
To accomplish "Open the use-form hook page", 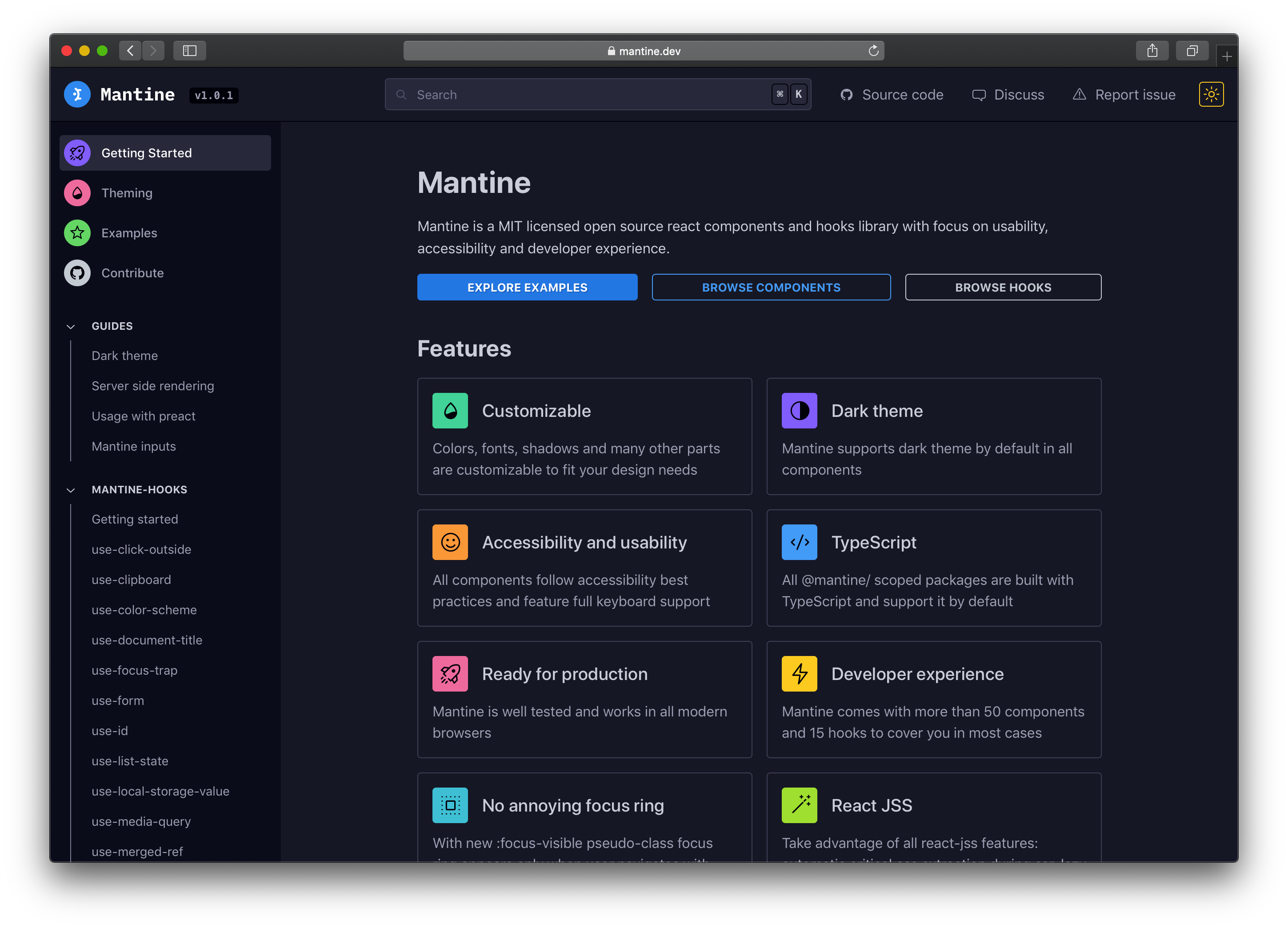I will (118, 700).
